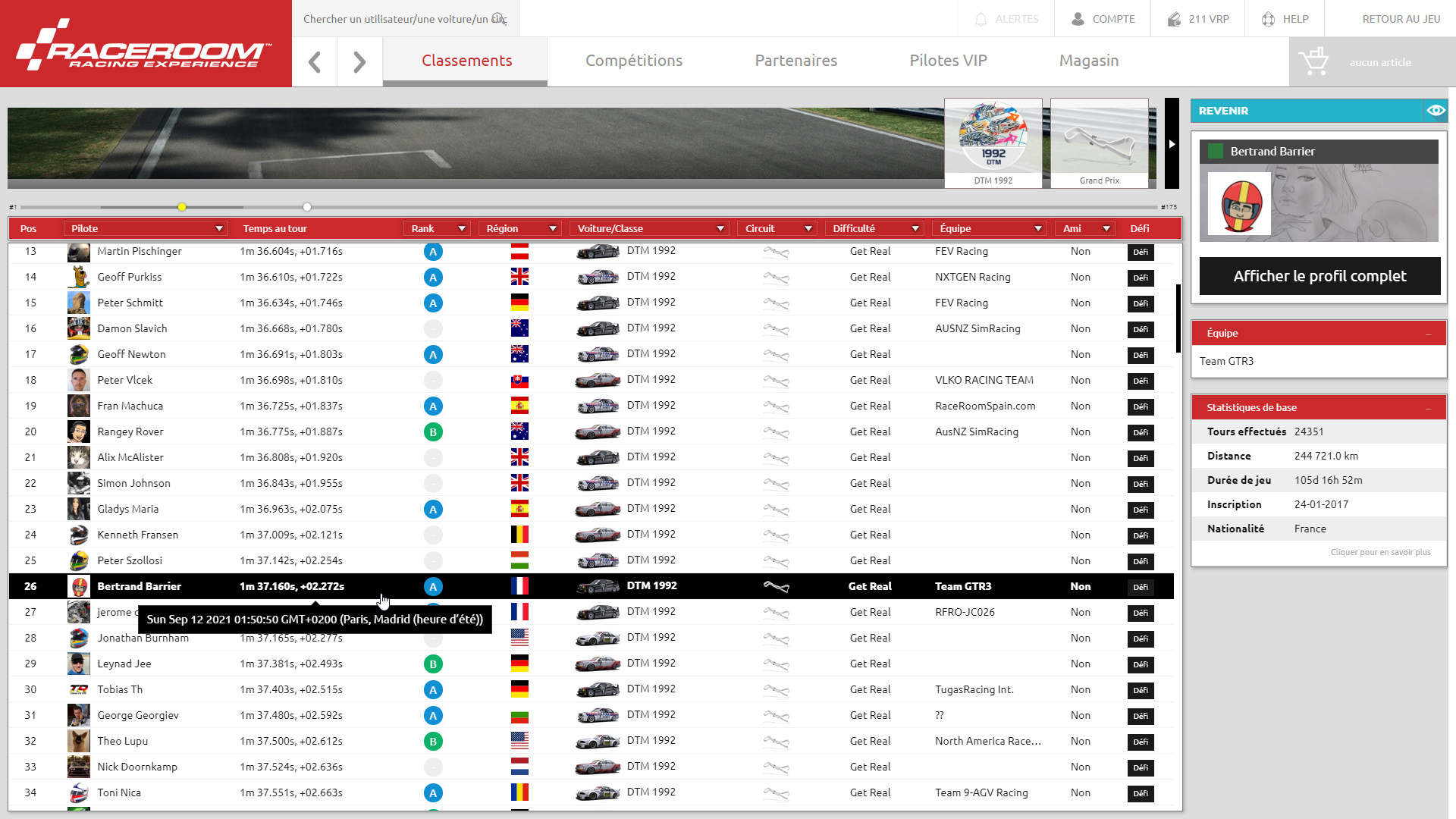Collapse the Statistiques de base panel
The width and height of the screenshot is (1456, 819).
click(x=1429, y=408)
